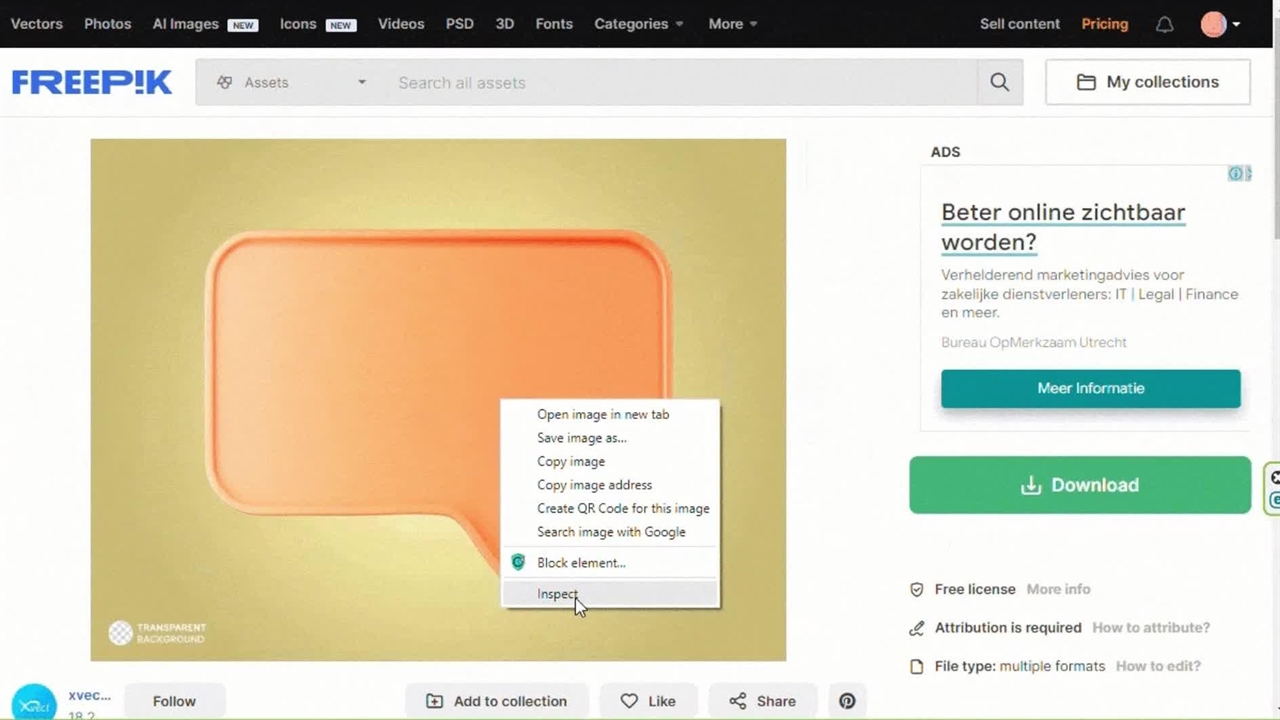Viewport: 1280px width, 720px height.
Task: Follow the xvector author
Action: click(x=174, y=701)
